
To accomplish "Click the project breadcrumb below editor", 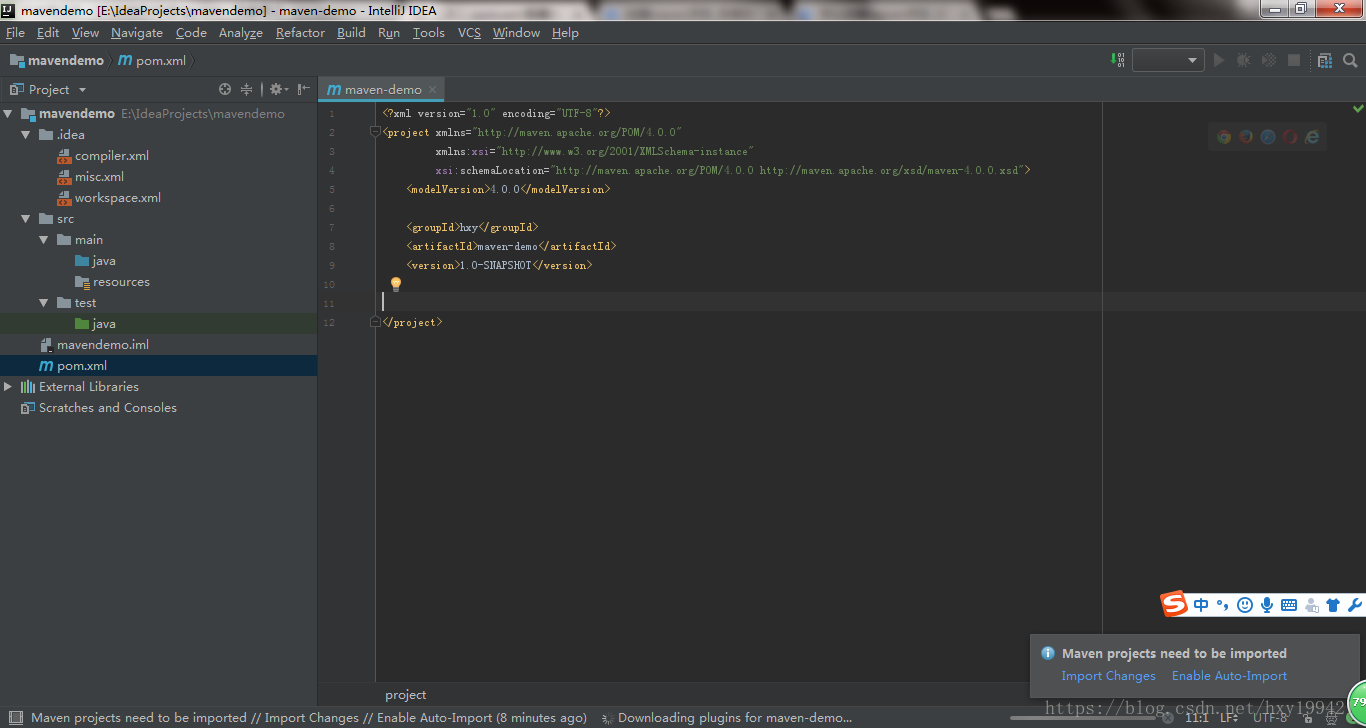I will [x=406, y=695].
